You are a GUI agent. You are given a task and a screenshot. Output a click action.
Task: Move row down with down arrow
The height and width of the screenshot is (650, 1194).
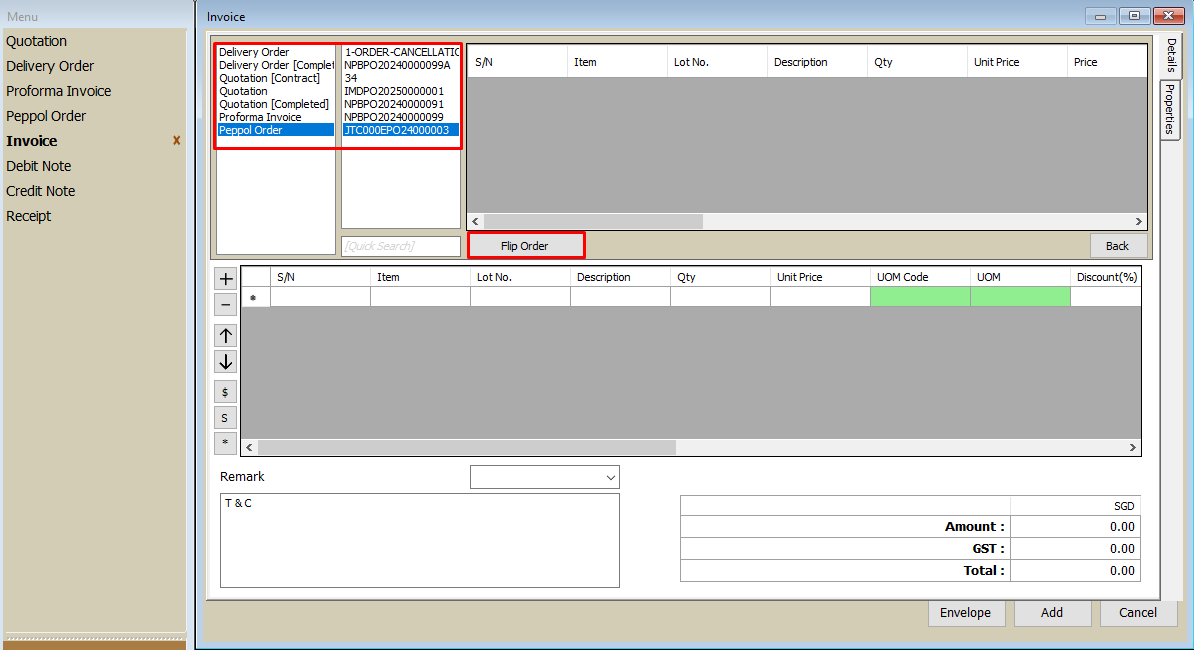tap(226, 362)
